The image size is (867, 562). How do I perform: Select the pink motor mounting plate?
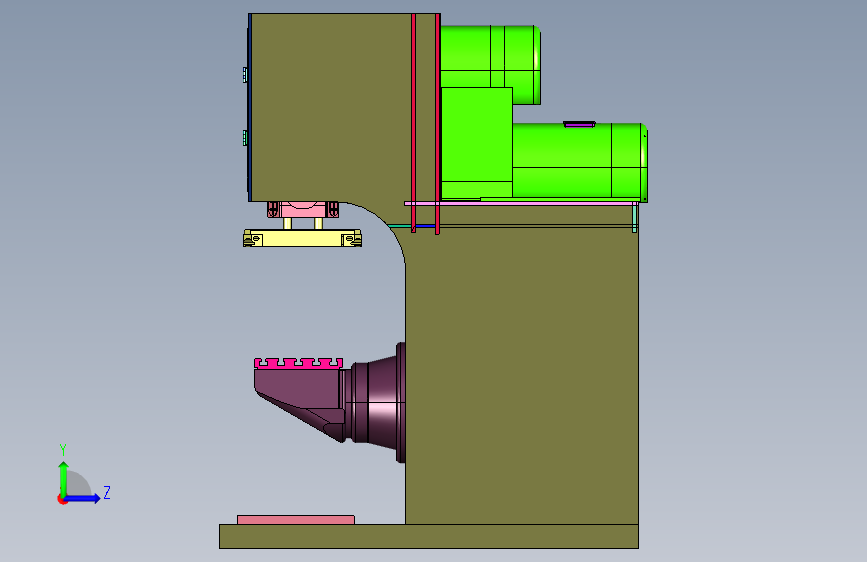pos(521,204)
